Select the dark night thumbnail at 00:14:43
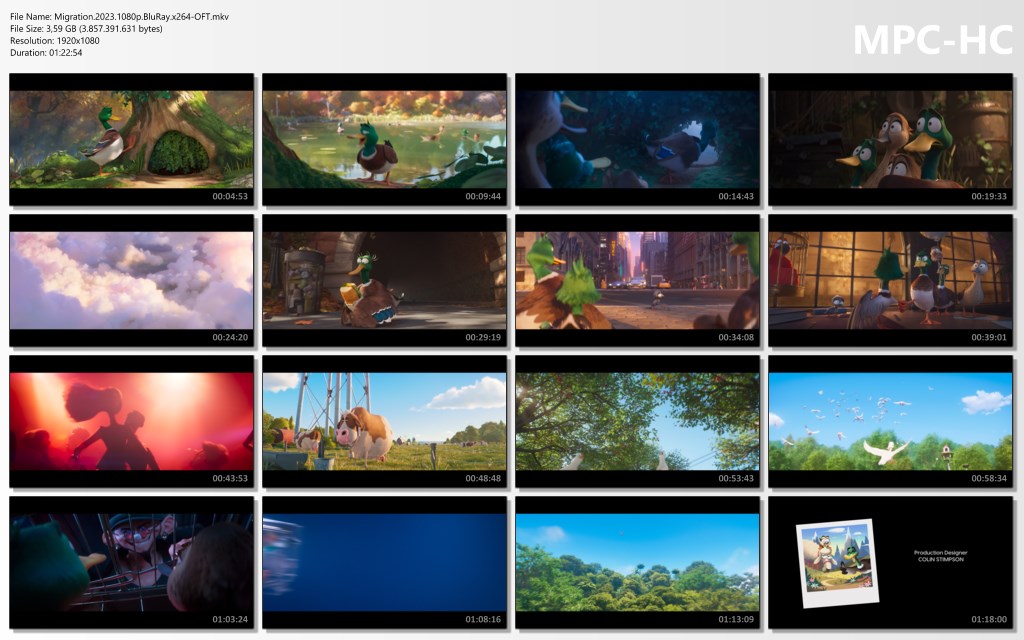 click(x=638, y=139)
